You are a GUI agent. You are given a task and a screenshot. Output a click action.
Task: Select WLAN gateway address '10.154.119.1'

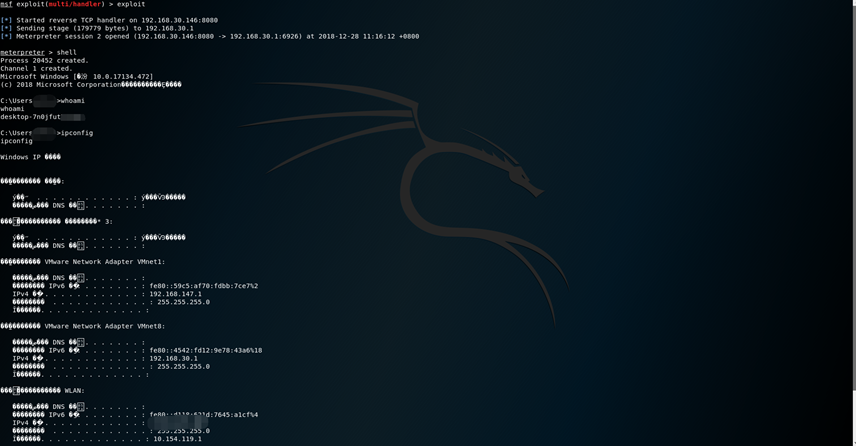coord(177,439)
